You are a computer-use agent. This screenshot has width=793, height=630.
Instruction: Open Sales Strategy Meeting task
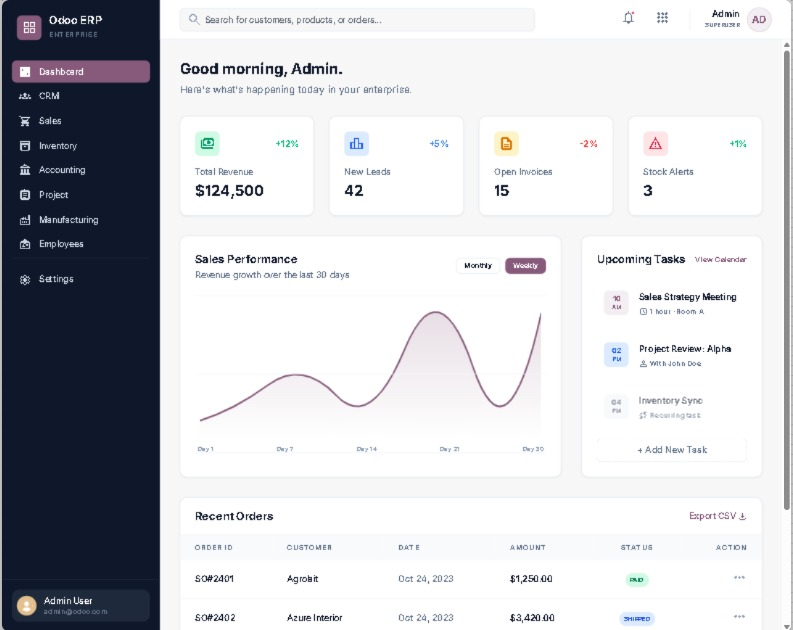click(672, 303)
